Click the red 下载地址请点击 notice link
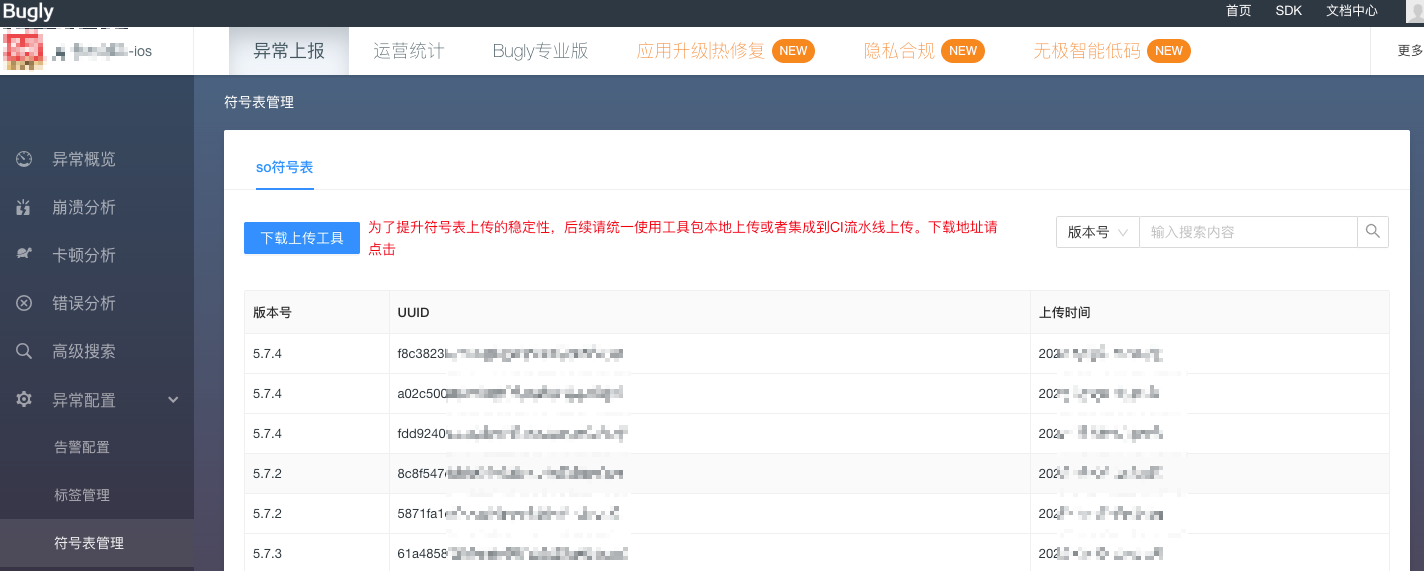 pyautogui.click(x=683, y=238)
